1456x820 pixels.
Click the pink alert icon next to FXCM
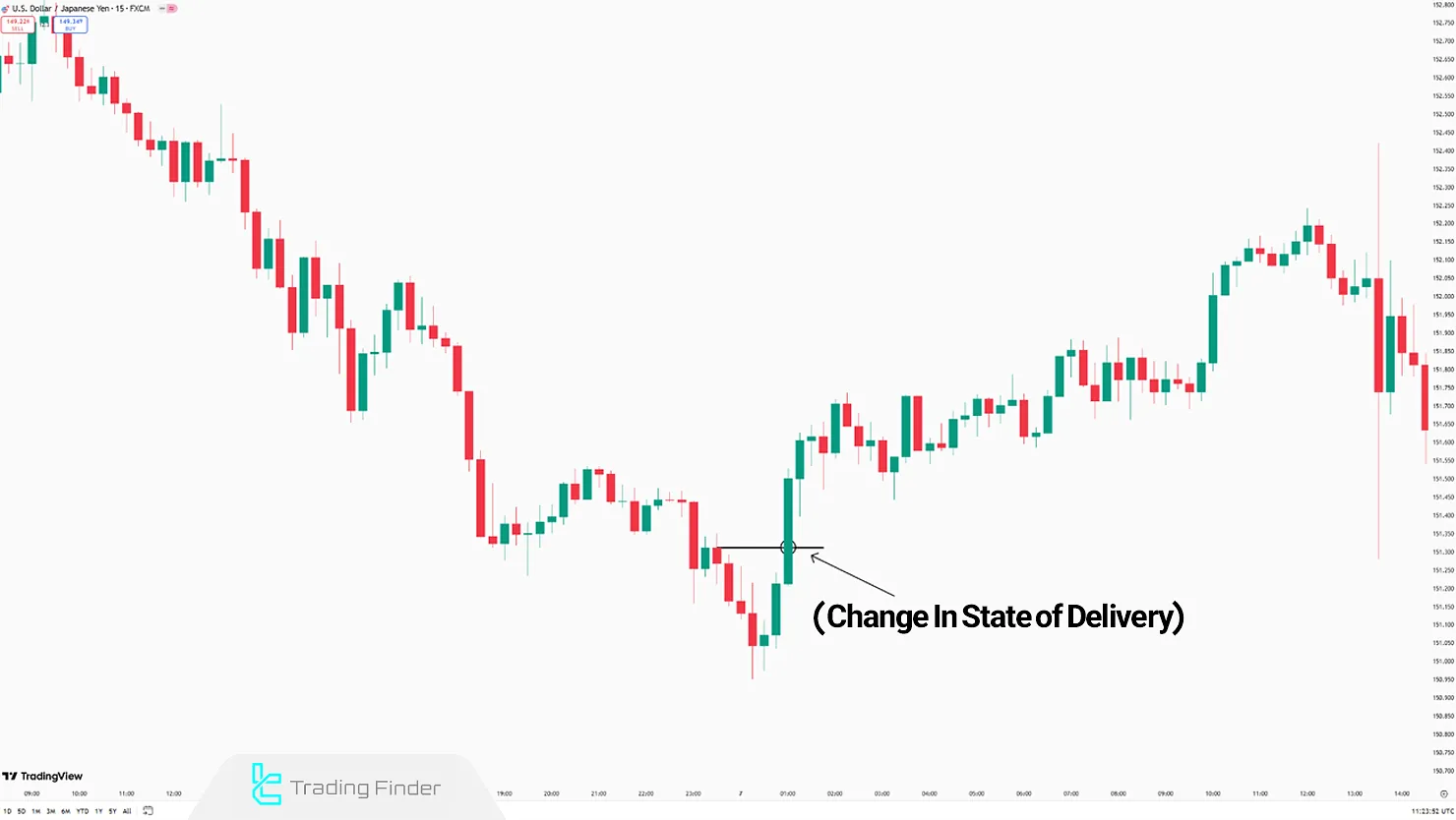click(x=171, y=8)
